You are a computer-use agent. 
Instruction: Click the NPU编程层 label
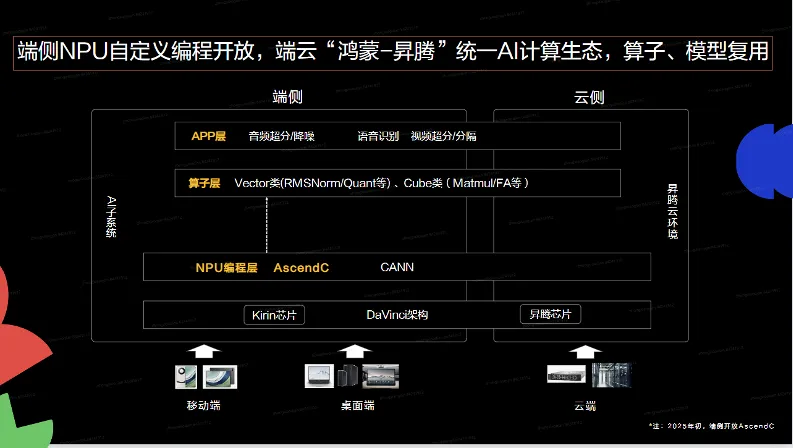[226, 267]
